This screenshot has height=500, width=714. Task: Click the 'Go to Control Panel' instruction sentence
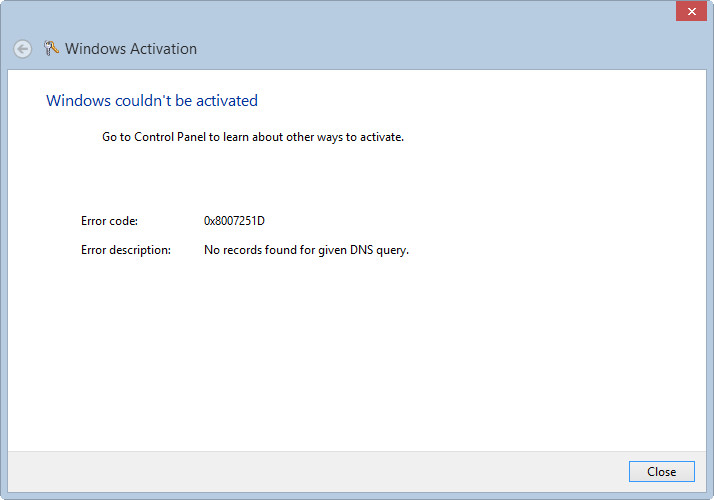click(252, 137)
